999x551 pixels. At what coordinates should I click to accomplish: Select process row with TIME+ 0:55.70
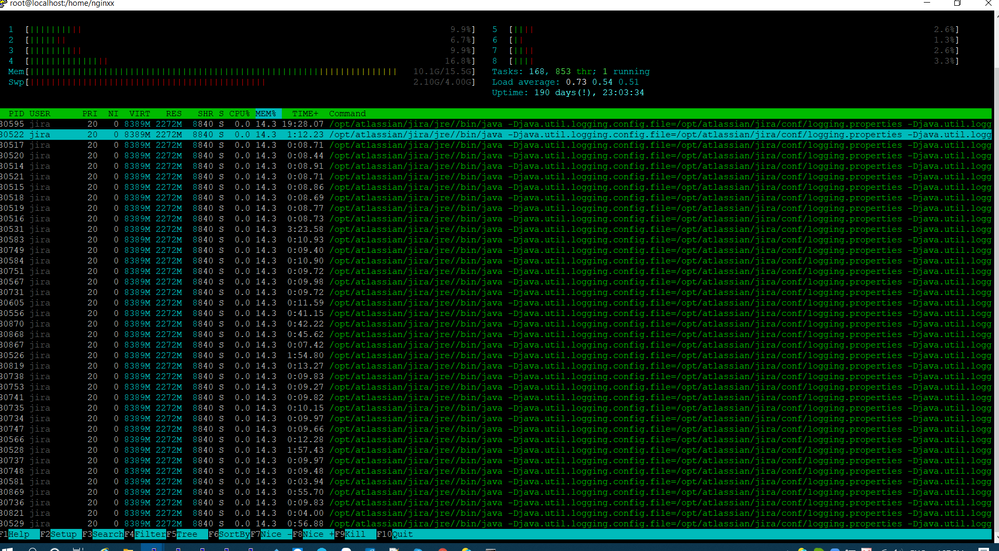496,492
